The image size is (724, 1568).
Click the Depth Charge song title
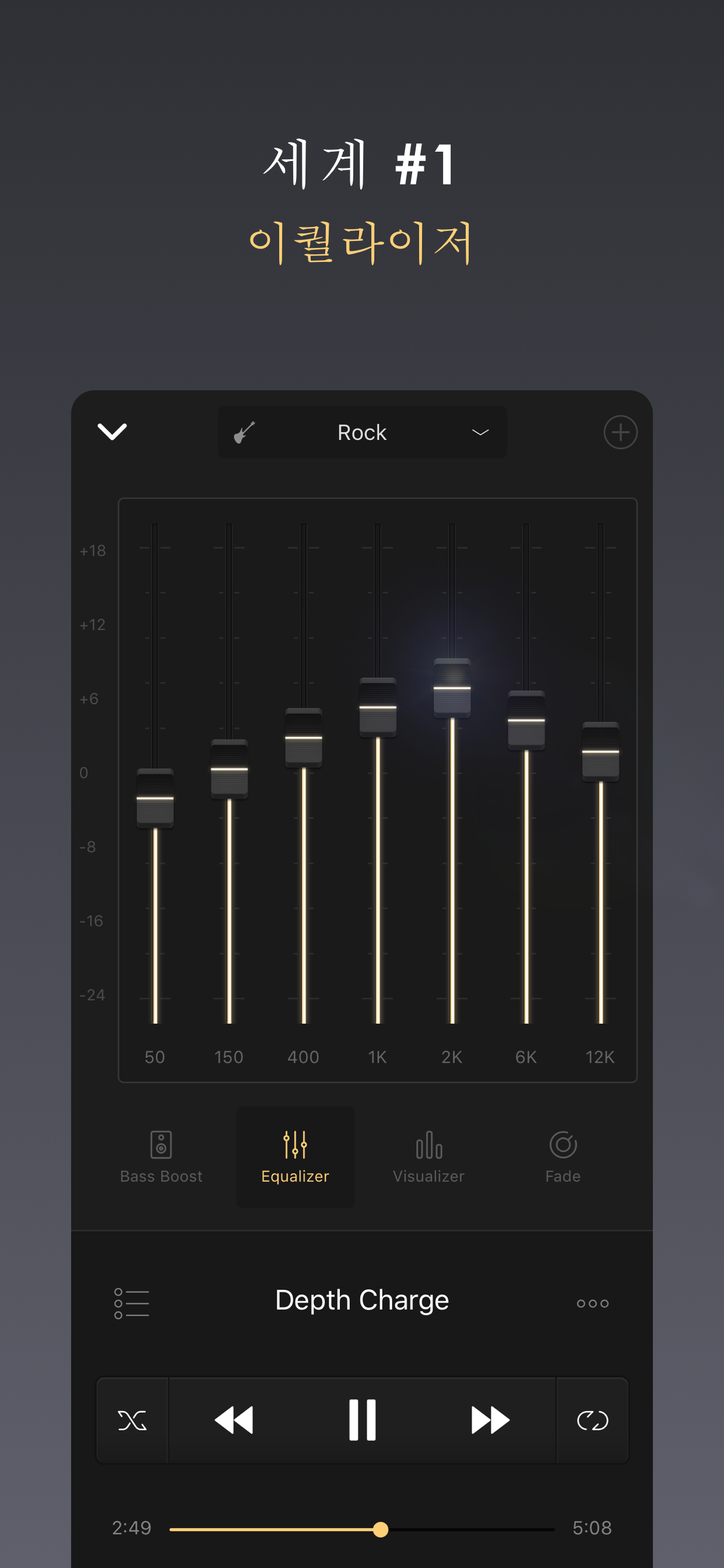pyautogui.click(x=362, y=1300)
